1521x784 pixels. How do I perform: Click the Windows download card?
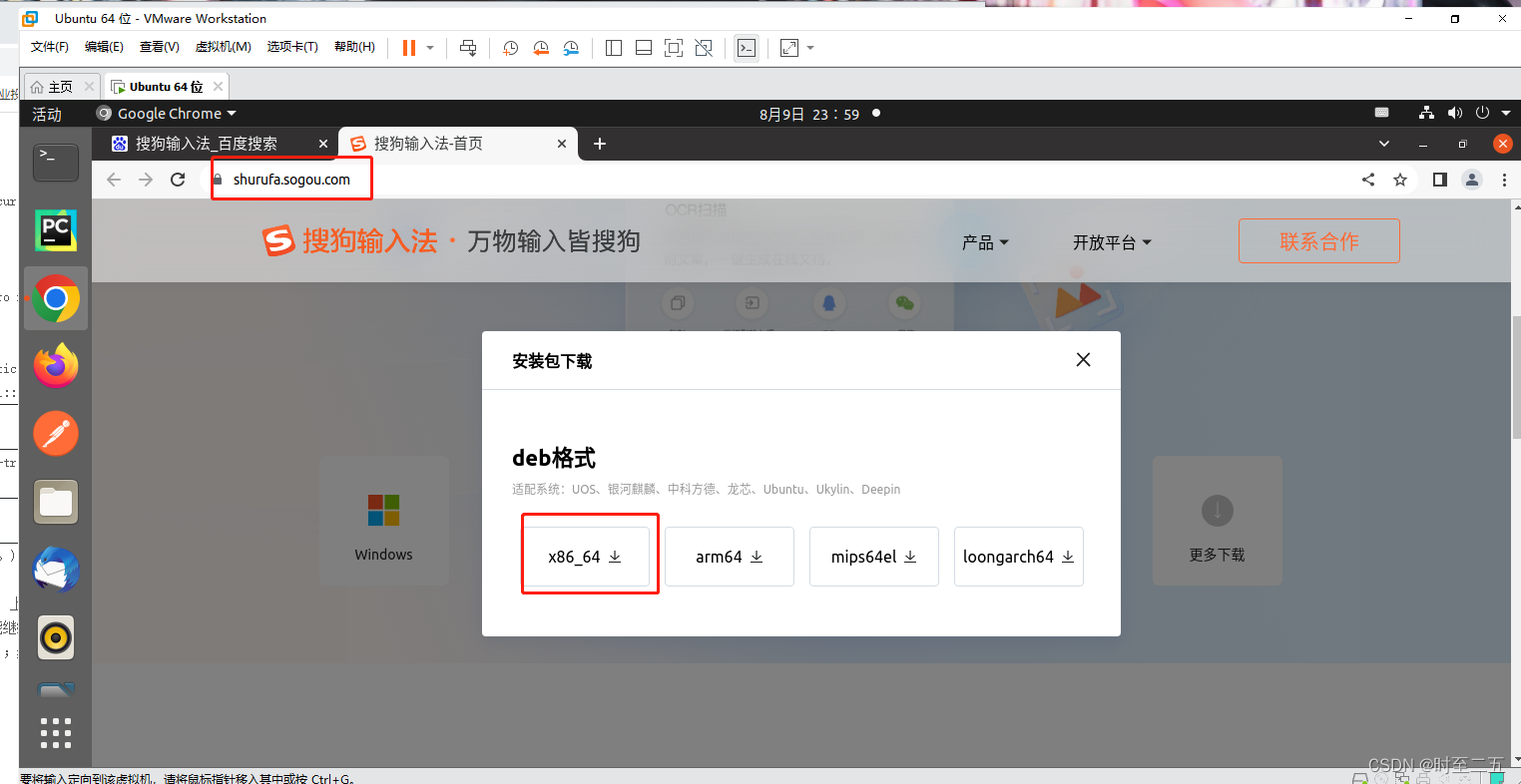point(384,521)
